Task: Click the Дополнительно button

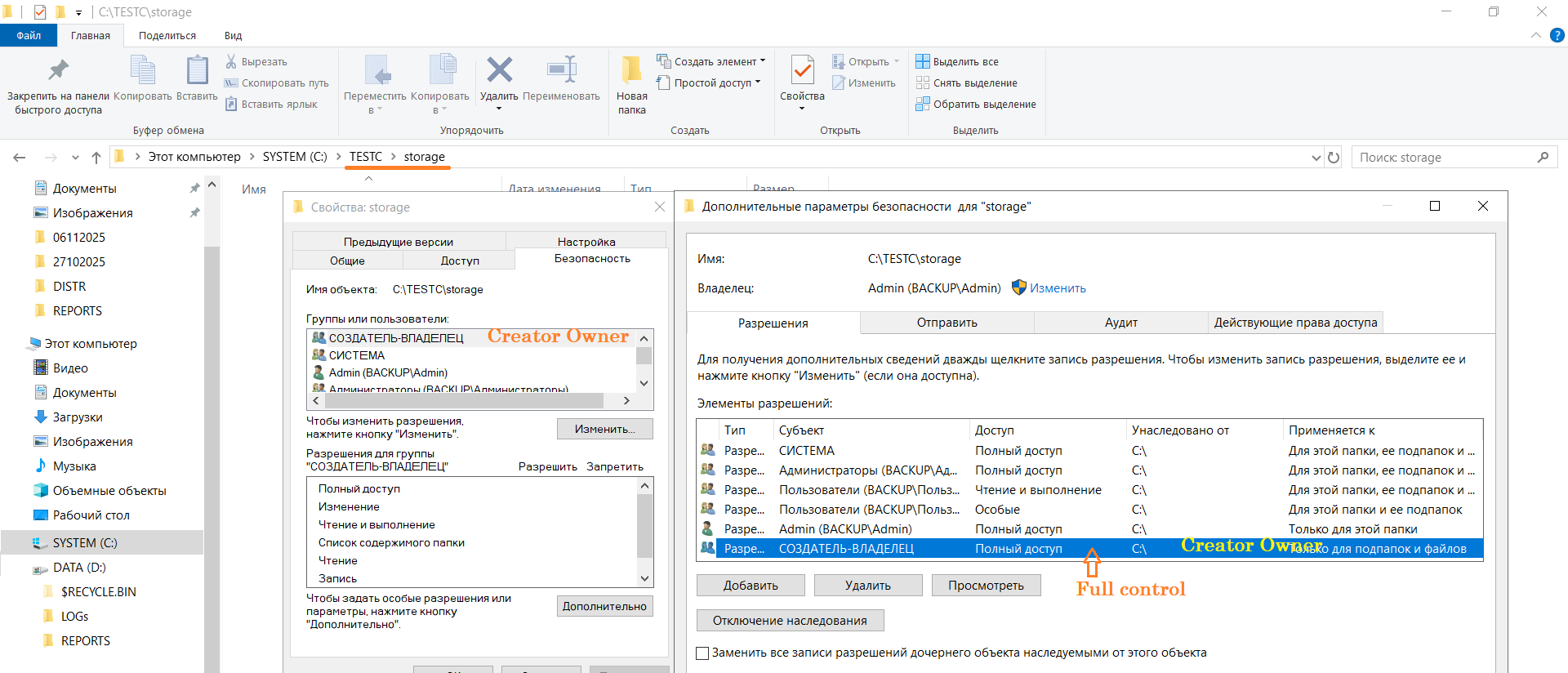Action: coord(604,606)
